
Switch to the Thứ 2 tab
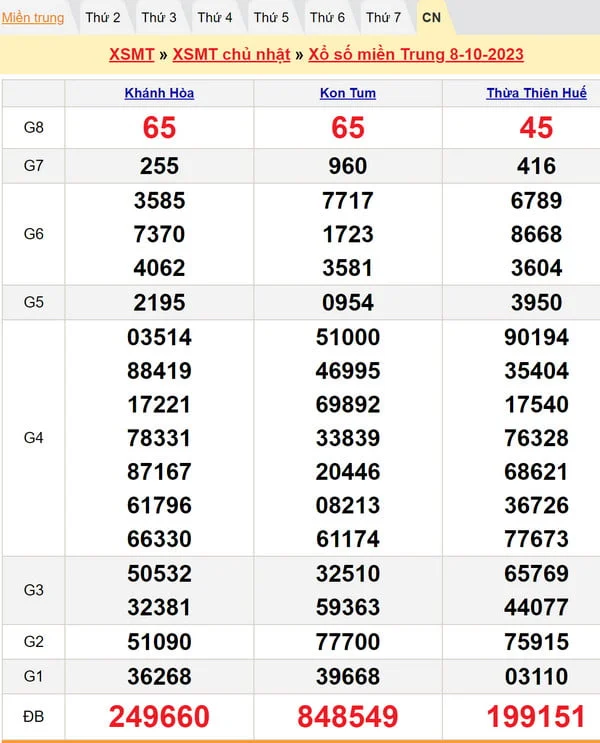click(x=103, y=17)
